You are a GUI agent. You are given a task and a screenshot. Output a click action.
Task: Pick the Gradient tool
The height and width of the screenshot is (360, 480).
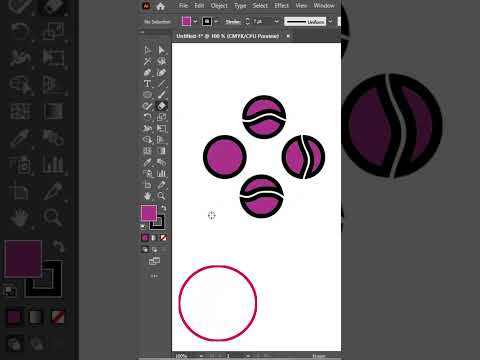point(162,151)
